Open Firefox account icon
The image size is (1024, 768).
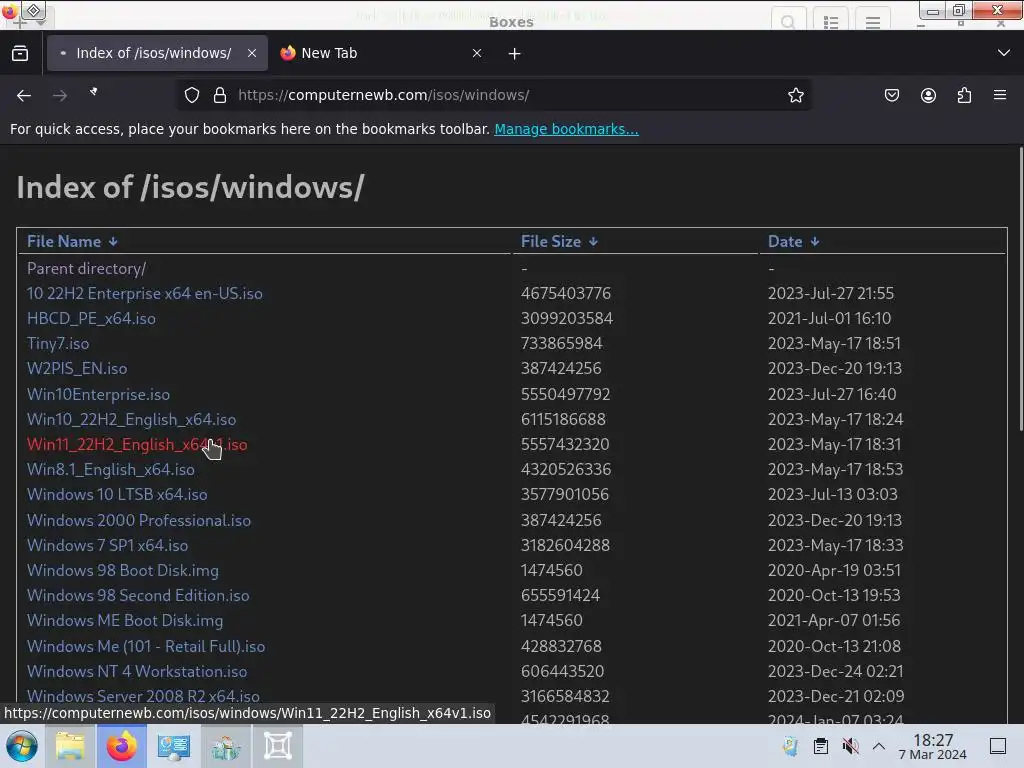click(928, 95)
